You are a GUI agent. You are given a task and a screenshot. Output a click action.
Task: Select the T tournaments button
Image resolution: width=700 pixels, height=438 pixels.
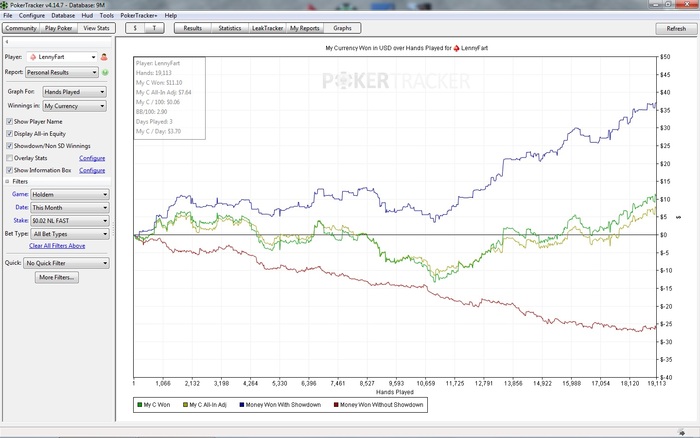pos(154,28)
